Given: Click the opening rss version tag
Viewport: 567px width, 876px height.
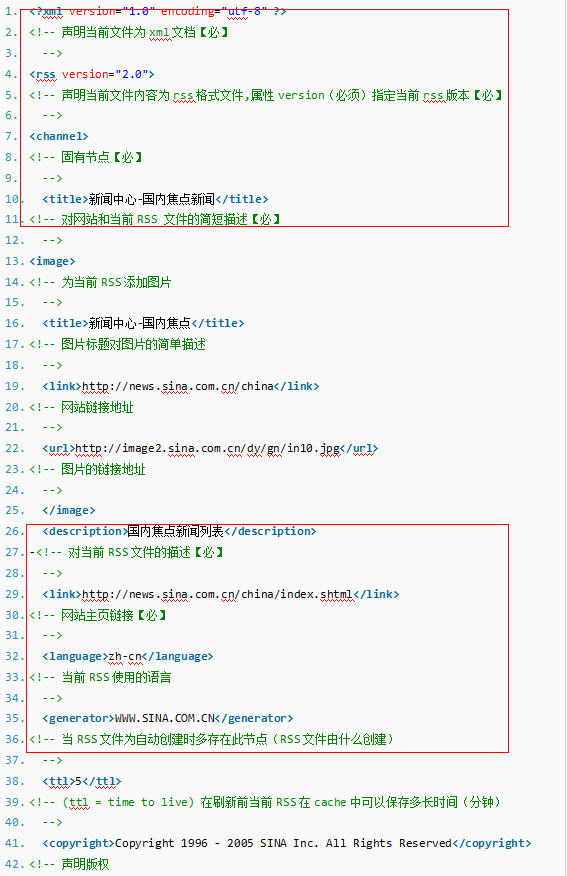Looking at the screenshot, I should click(92, 74).
